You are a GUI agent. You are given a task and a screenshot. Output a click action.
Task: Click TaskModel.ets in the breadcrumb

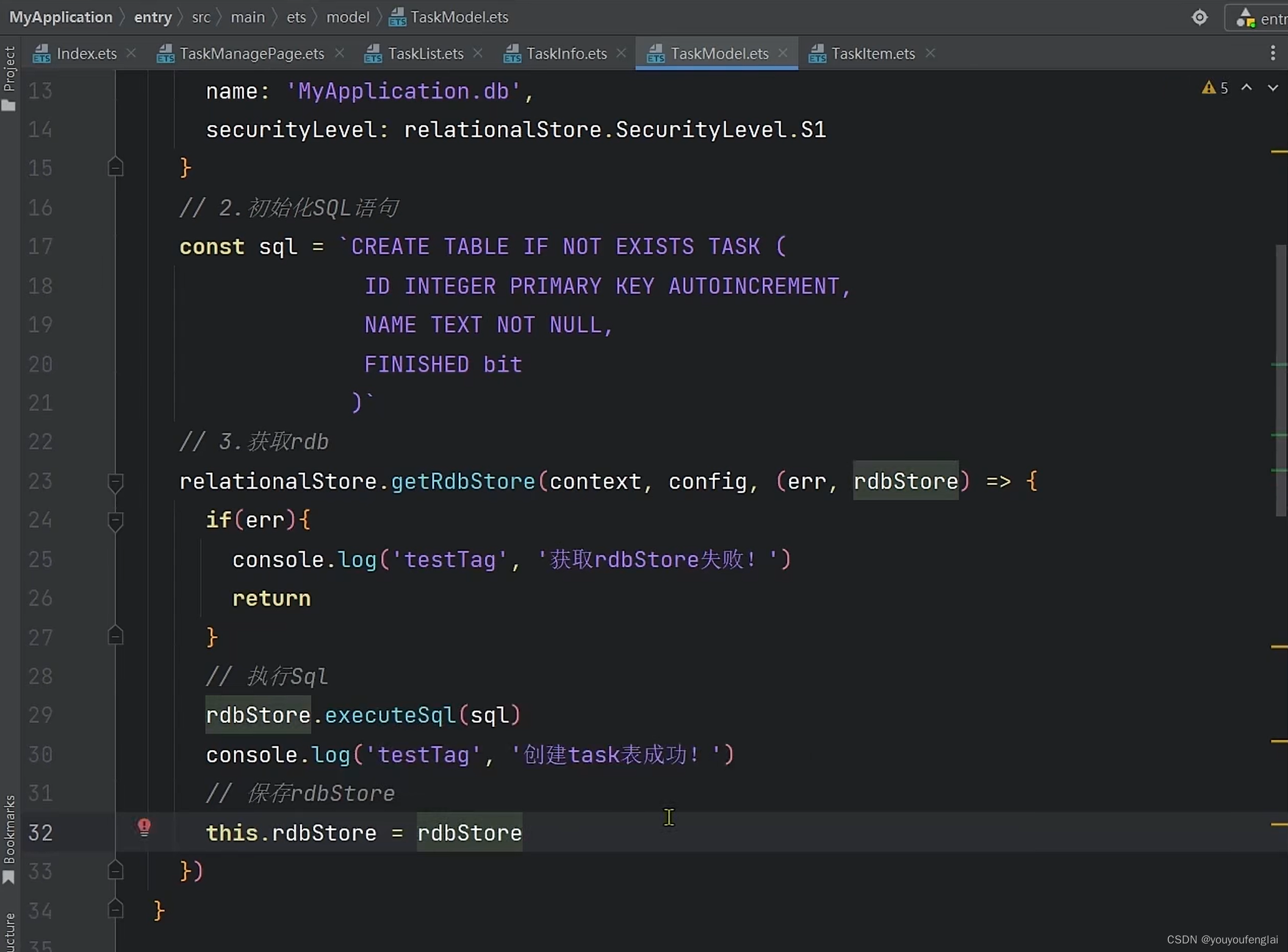coord(449,17)
